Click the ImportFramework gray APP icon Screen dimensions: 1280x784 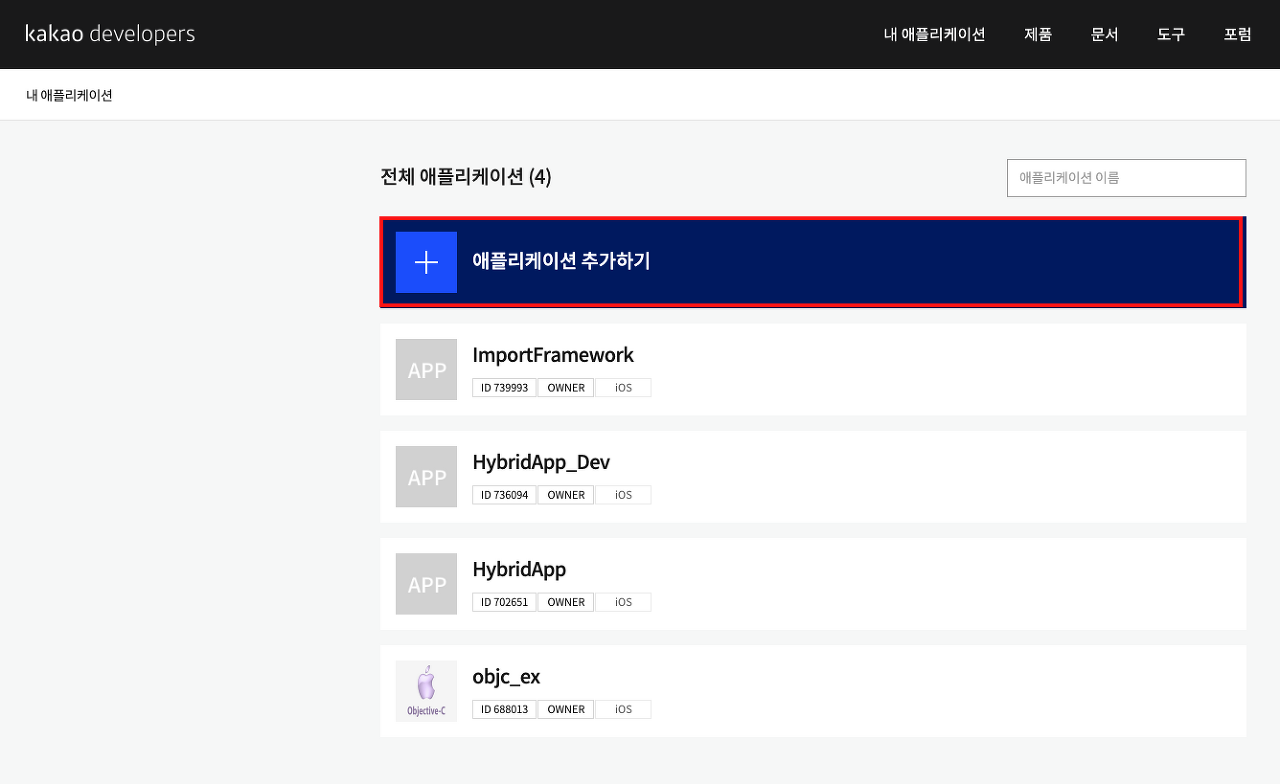[426, 369]
